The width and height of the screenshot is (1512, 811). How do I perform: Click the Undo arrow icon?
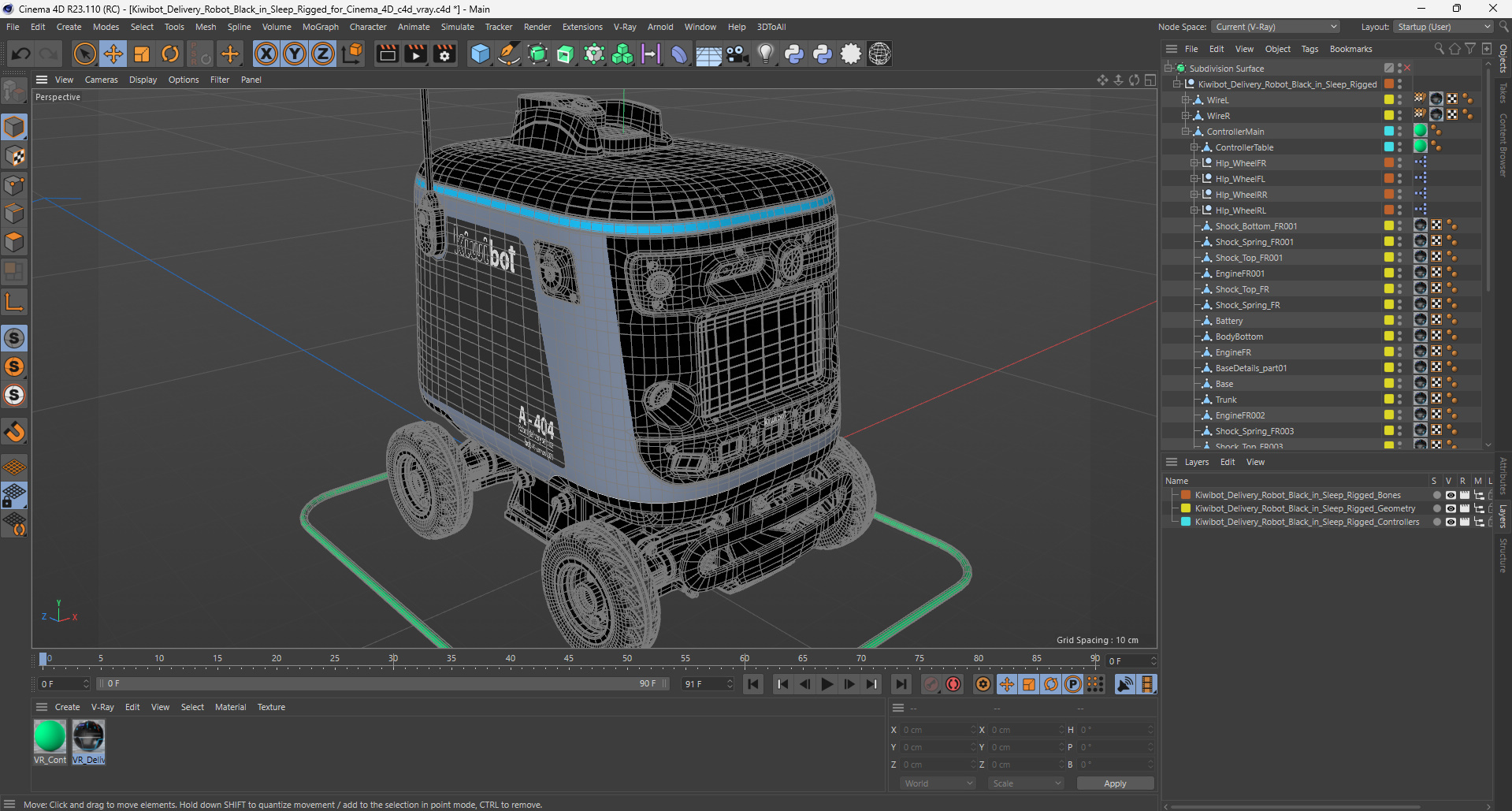21,54
